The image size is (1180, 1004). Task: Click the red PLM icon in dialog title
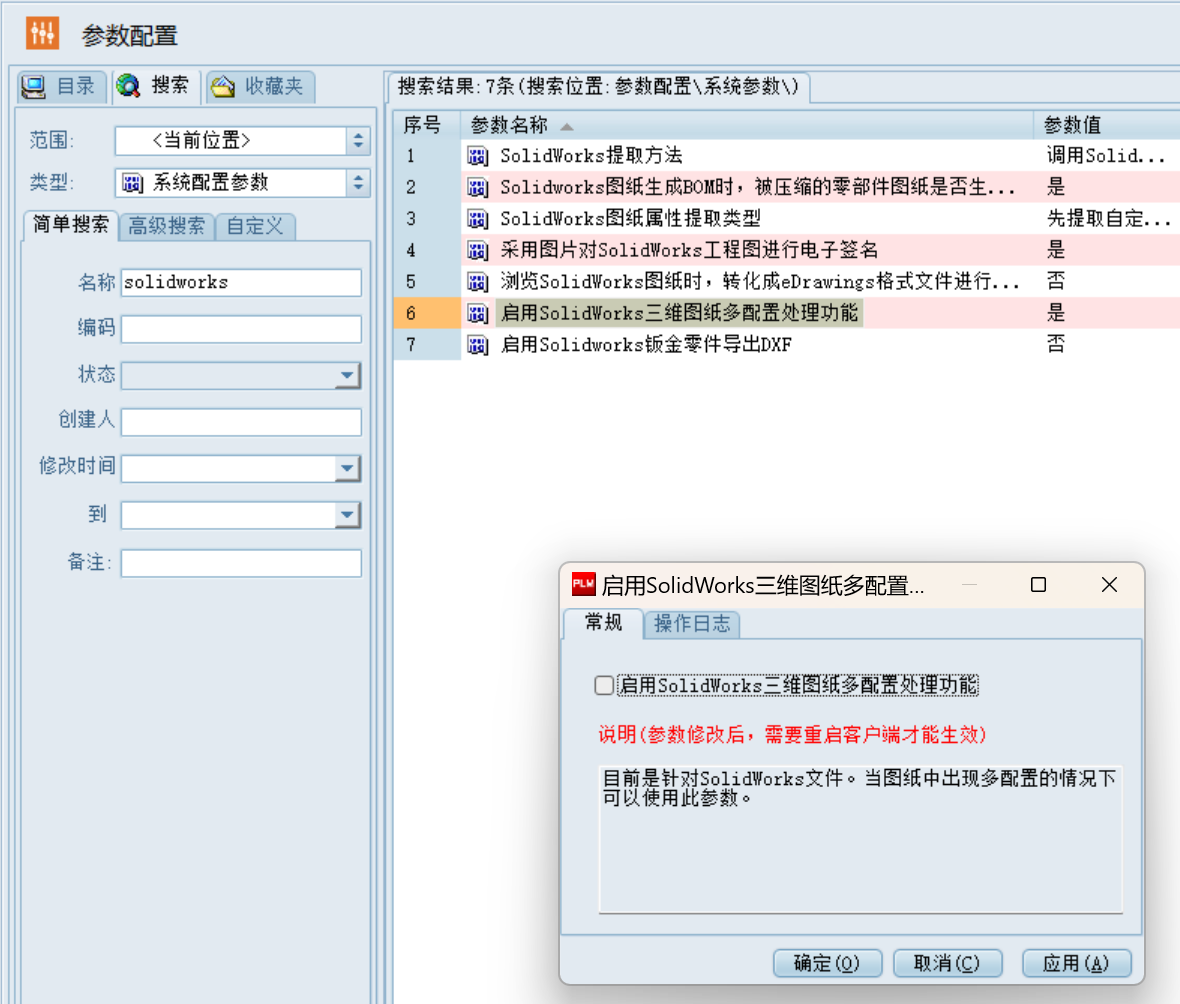tap(583, 584)
